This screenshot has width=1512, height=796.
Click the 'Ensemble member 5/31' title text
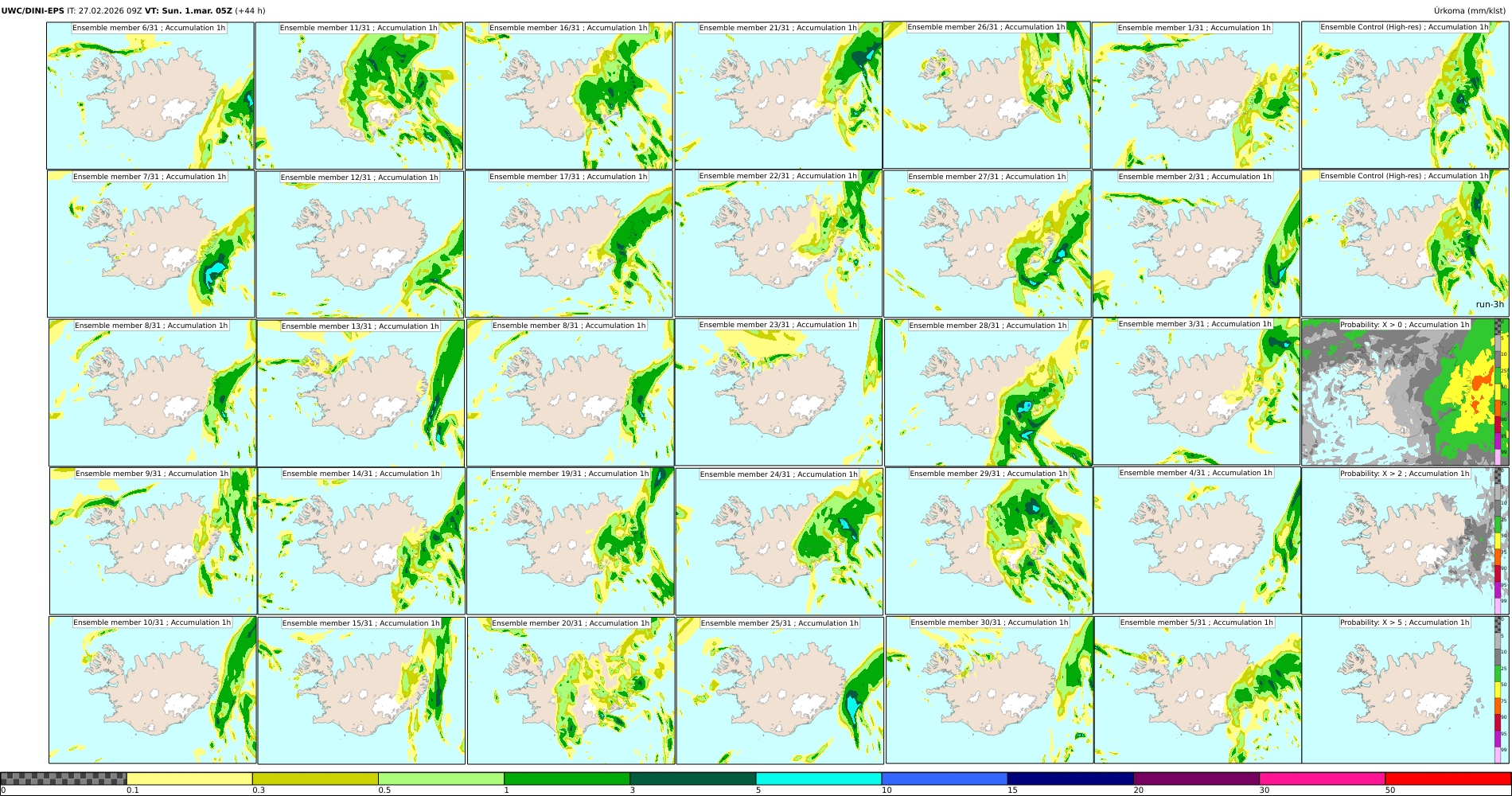coord(1196,622)
